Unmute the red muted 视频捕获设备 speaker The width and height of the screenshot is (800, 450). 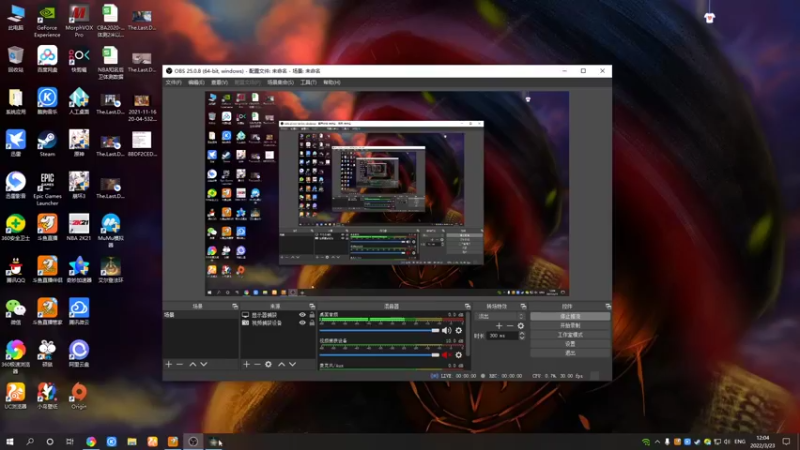click(x=446, y=355)
